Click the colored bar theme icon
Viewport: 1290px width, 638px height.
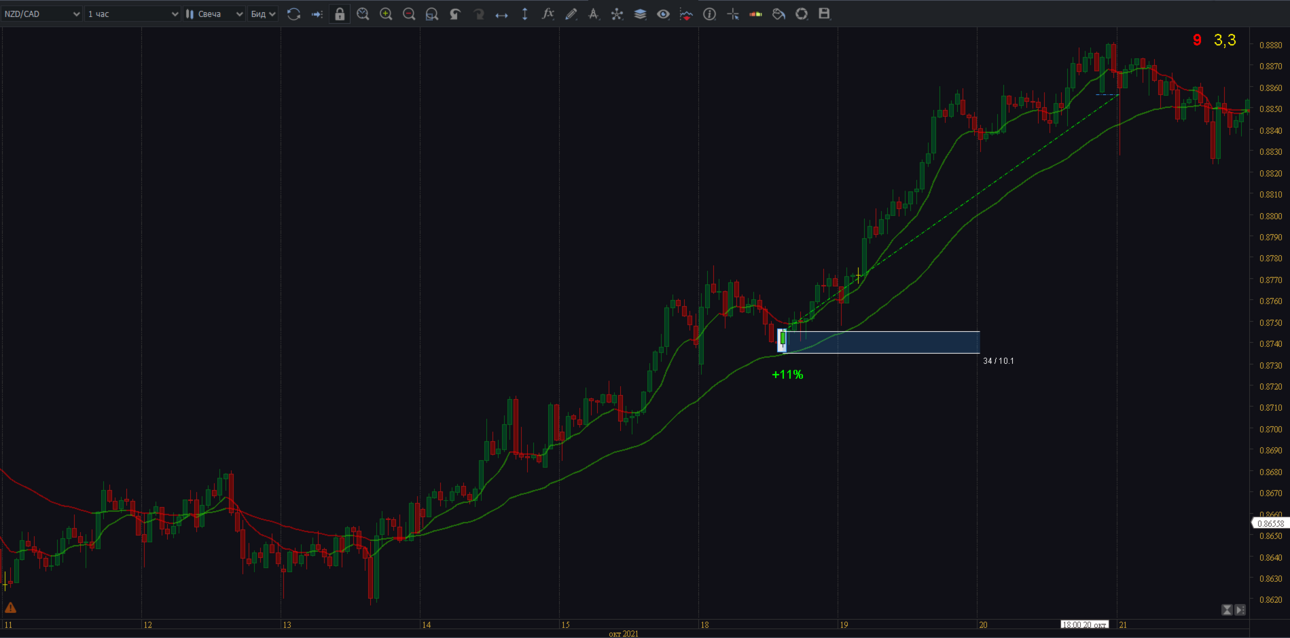tap(755, 14)
